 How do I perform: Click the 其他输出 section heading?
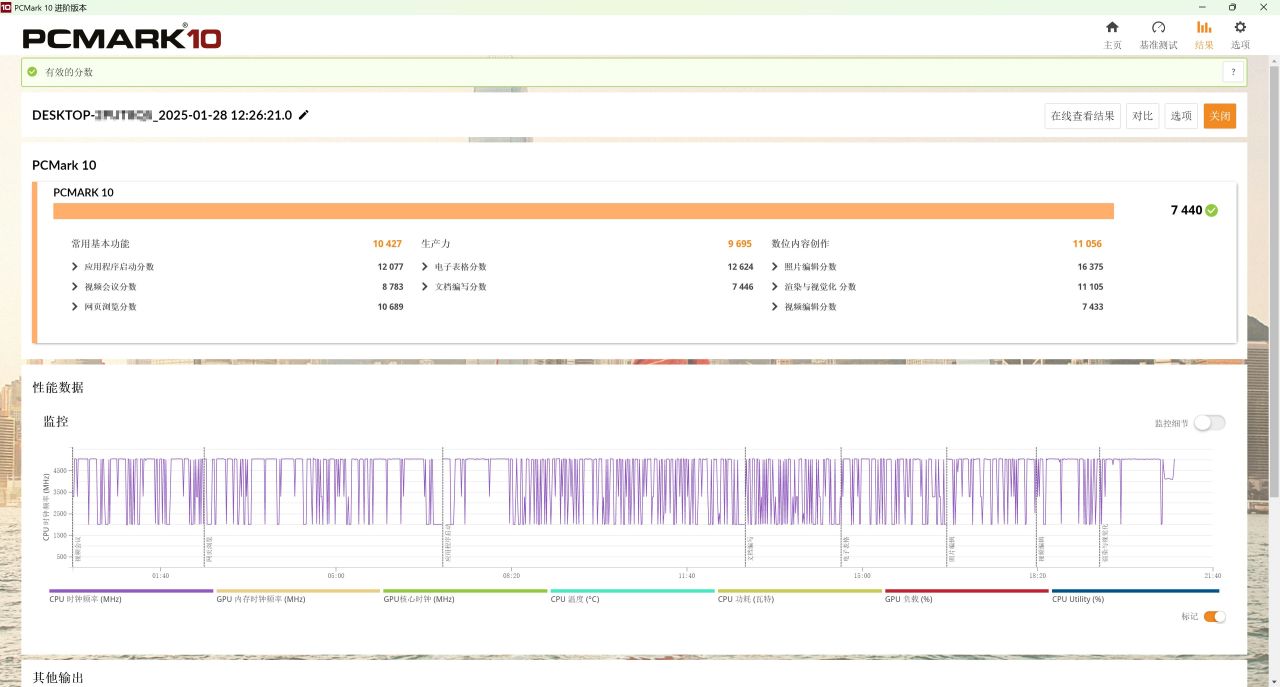[x=58, y=677]
